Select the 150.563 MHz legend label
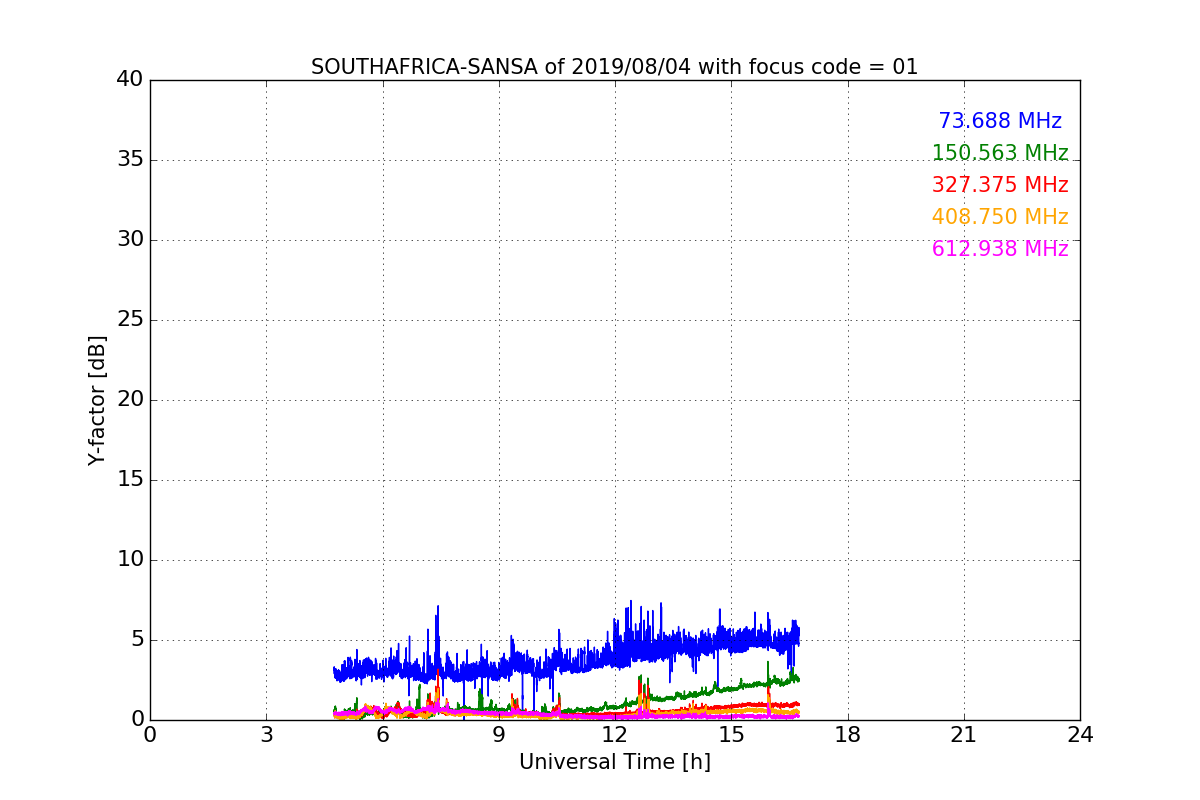1200x800 pixels. 1000,153
